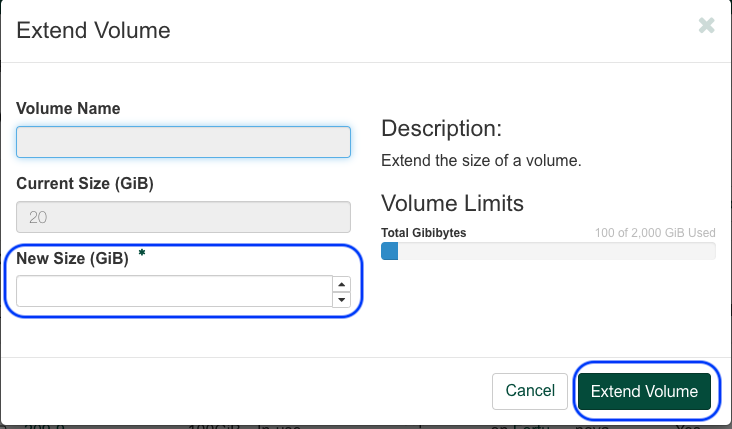Cancel the volume extension
Image resolution: width=732 pixels, height=429 pixels.
pyautogui.click(x=530, y=391)
